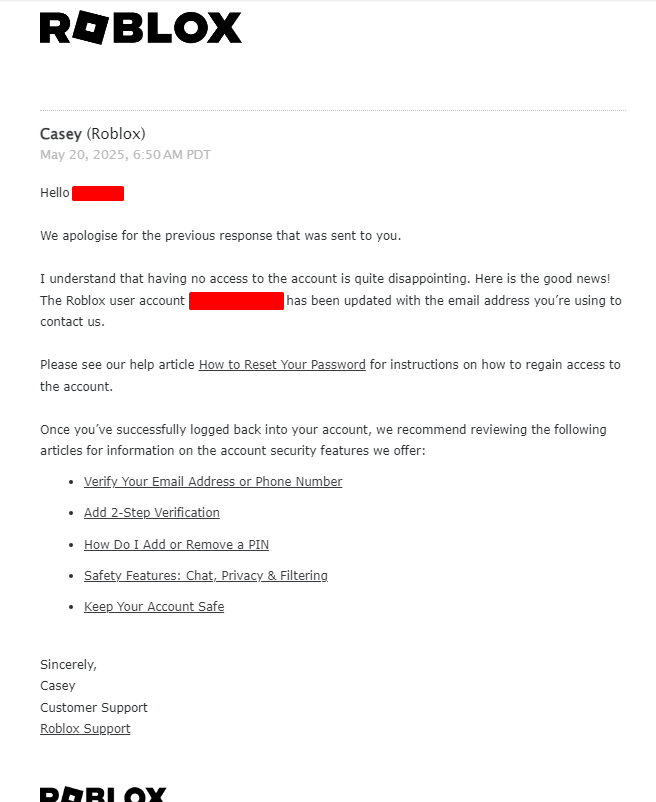656x802 pixels.
Task: Click the red redacted name after Hello
Action: point(98,193)
